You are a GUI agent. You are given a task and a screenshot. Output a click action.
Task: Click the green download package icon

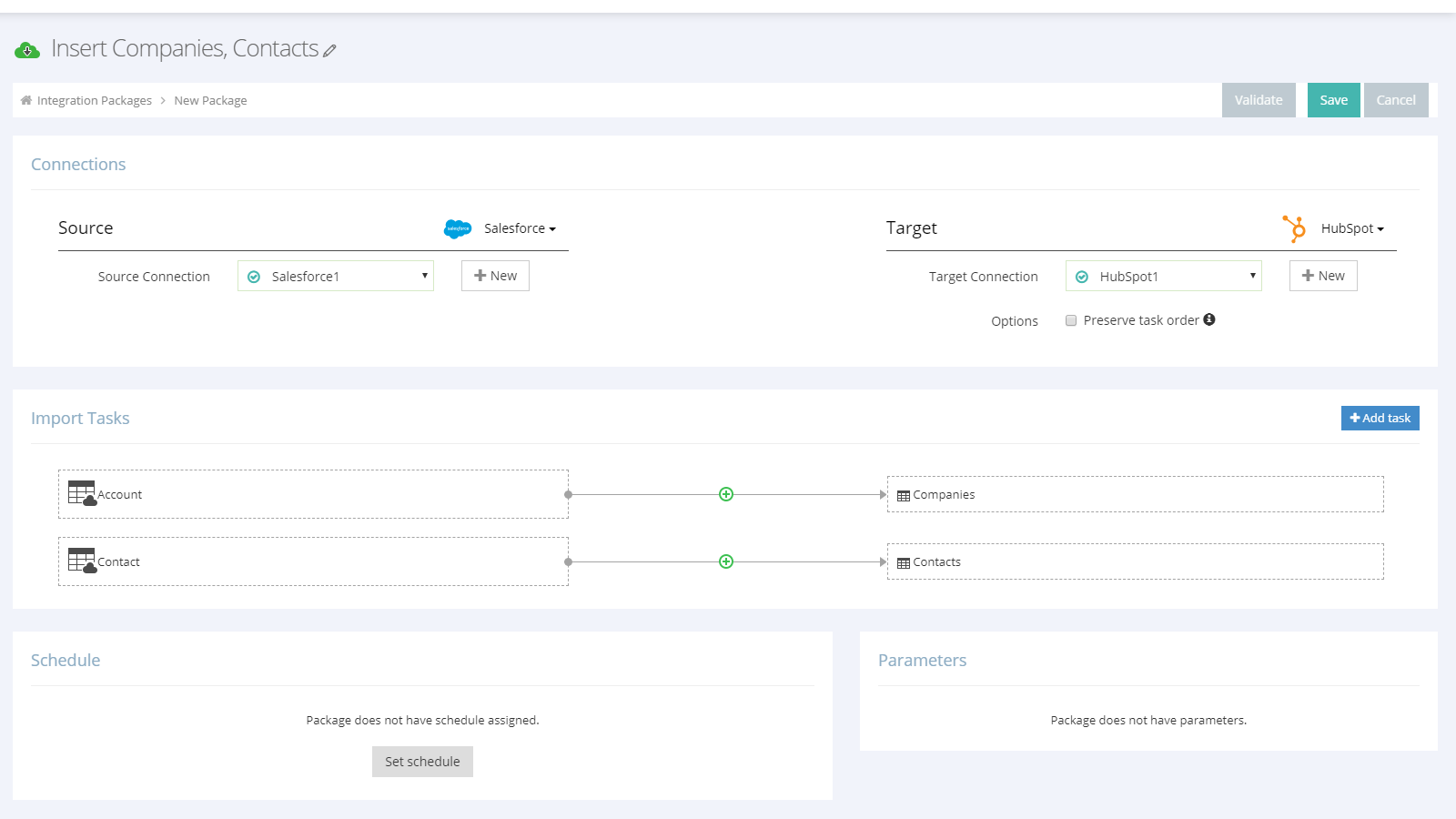pyautogui.click(x=27, y=49)
